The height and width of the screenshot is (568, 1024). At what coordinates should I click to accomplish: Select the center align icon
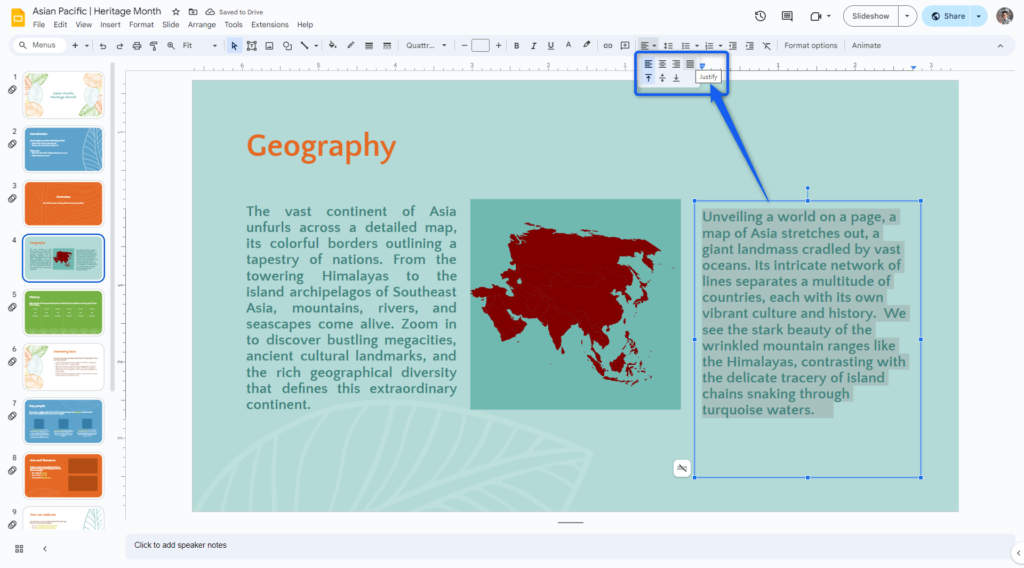click(662, 64)
